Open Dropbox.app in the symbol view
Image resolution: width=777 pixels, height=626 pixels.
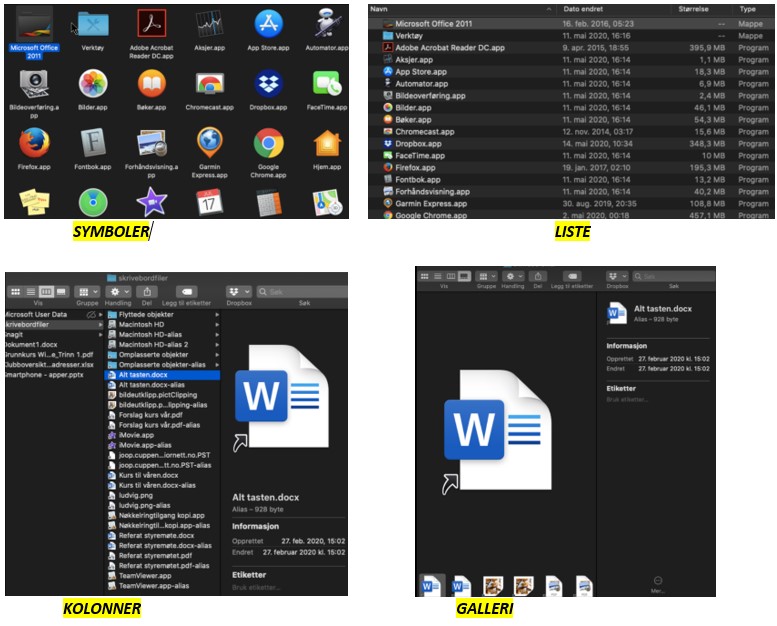pyautogui.click(x=267, y=83)
